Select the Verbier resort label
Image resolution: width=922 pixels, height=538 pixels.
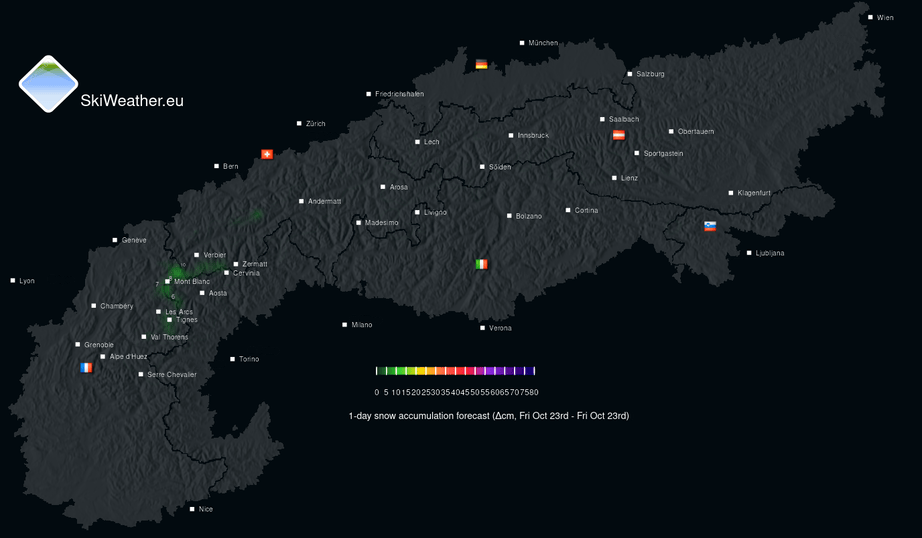[215, 255]
